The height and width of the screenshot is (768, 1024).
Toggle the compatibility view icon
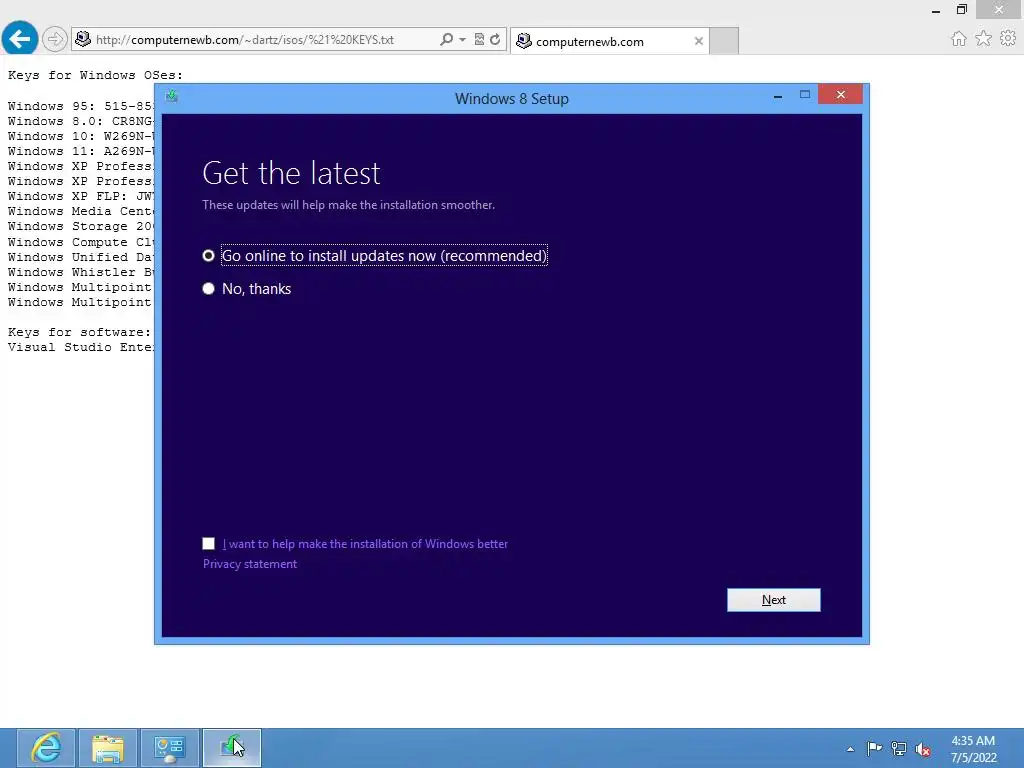click(x=479, y=40)
